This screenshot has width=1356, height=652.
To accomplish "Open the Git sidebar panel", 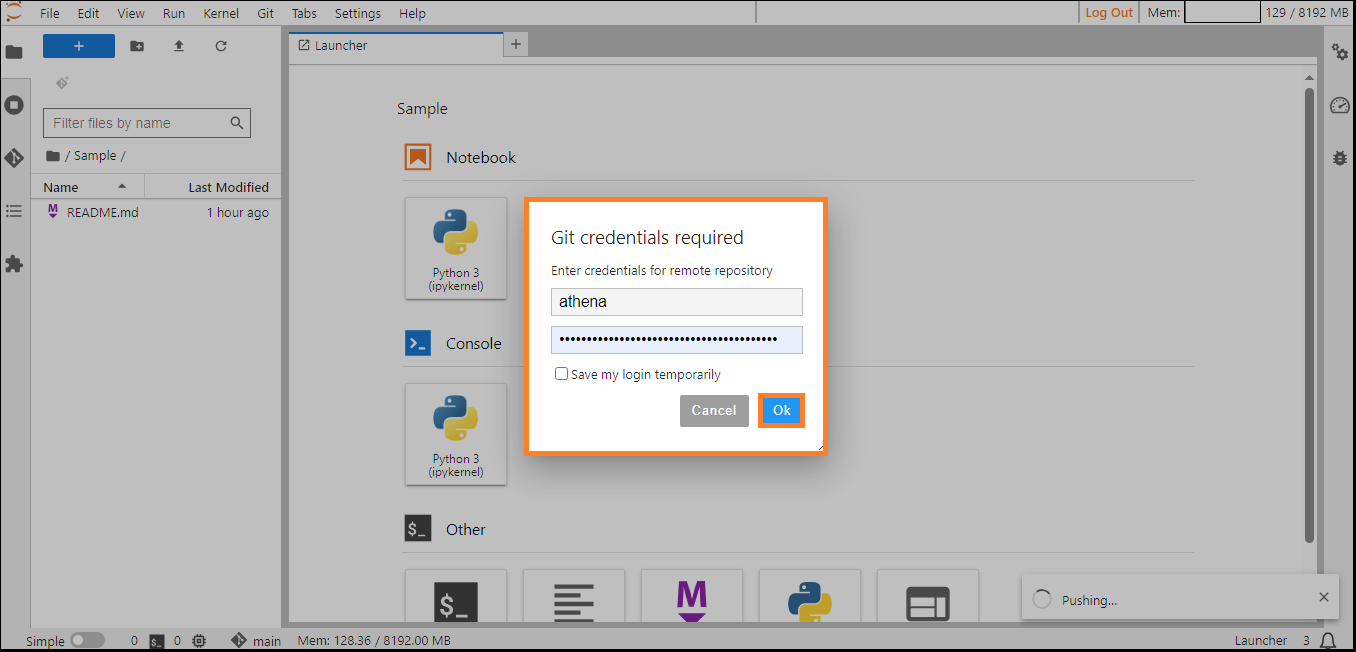I will point(14,158).
